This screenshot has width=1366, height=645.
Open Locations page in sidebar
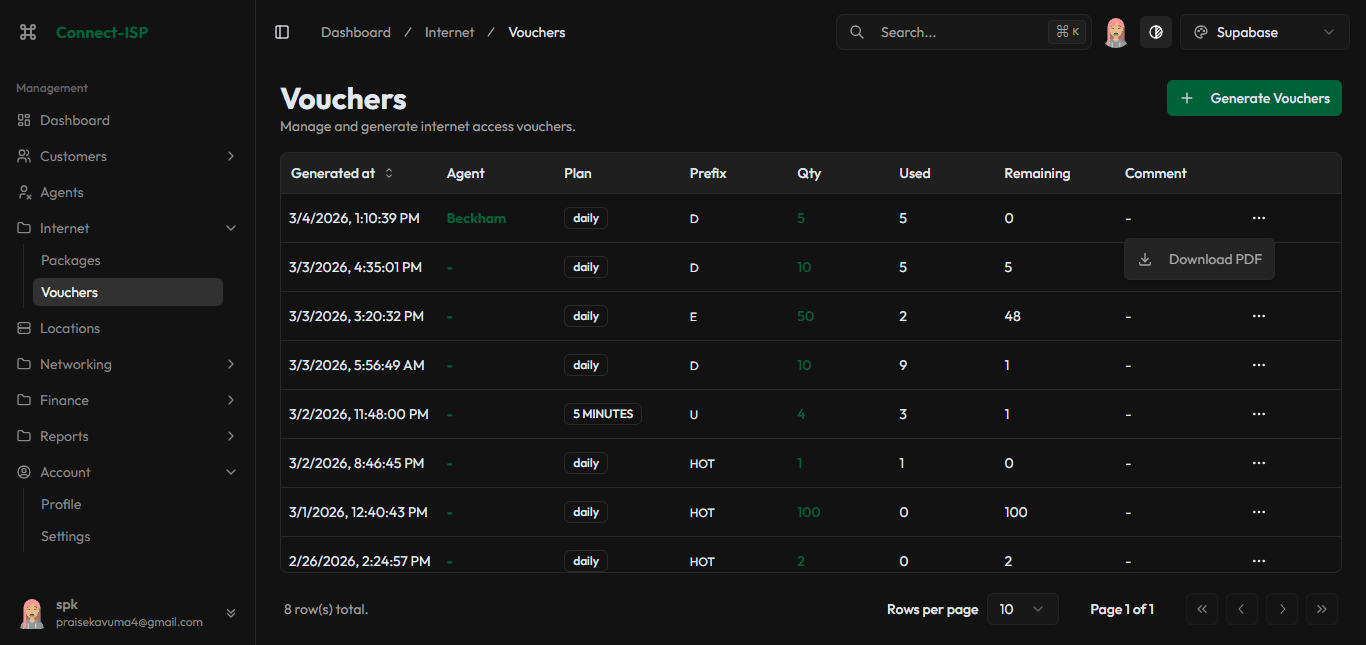[70, 328]
